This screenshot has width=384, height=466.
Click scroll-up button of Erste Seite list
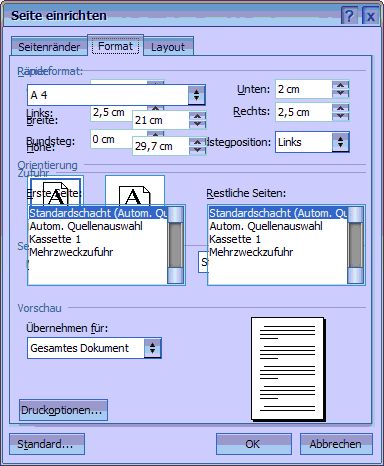[x=176, y=214]
